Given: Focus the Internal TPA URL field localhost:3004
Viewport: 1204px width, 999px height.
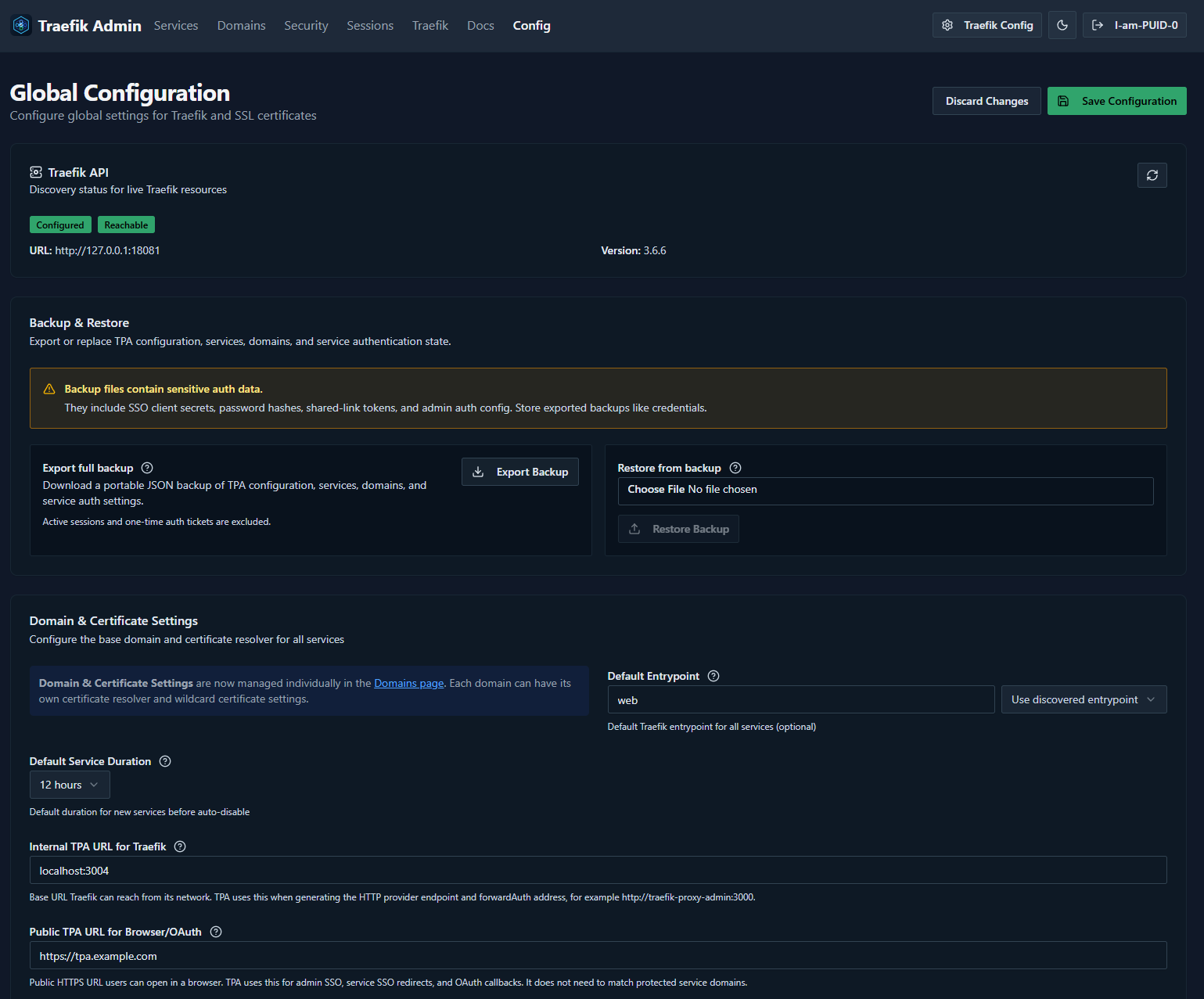Looking at the screenshot, I should pyautogui.click(x=598, y=870).
